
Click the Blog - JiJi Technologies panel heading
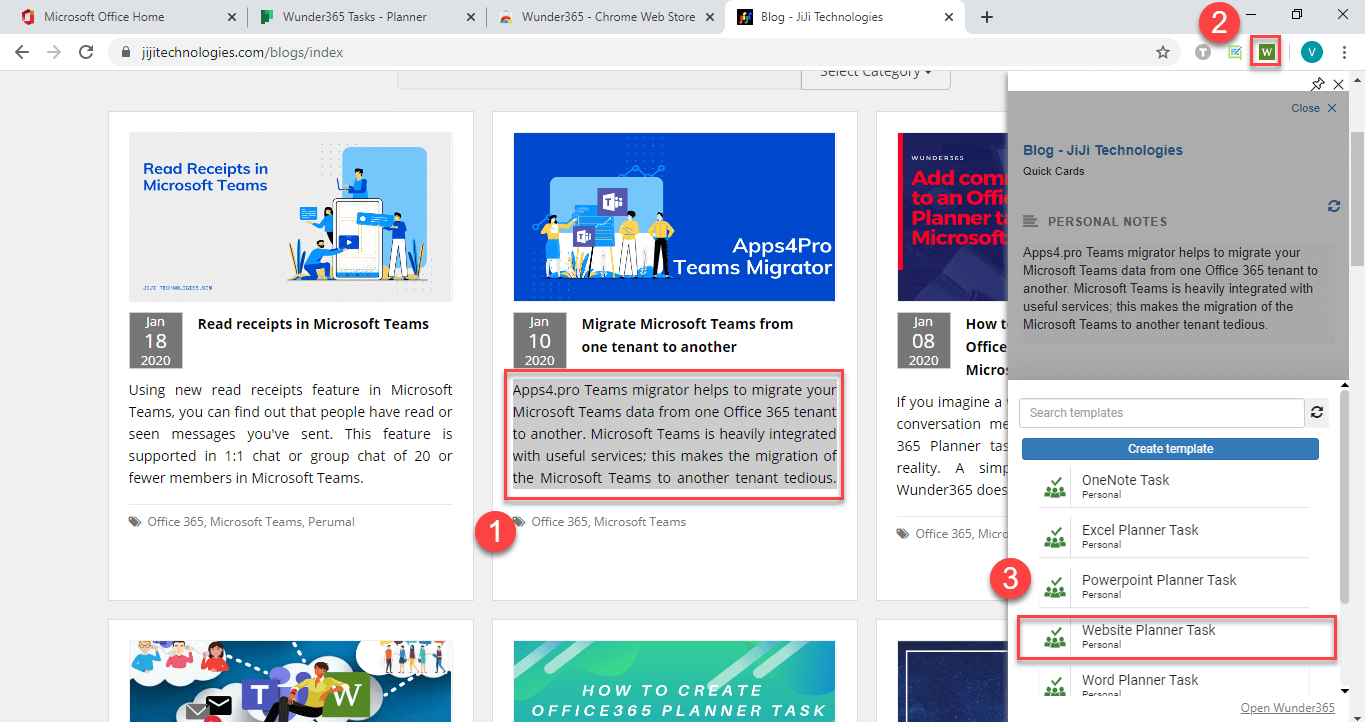1103,150
